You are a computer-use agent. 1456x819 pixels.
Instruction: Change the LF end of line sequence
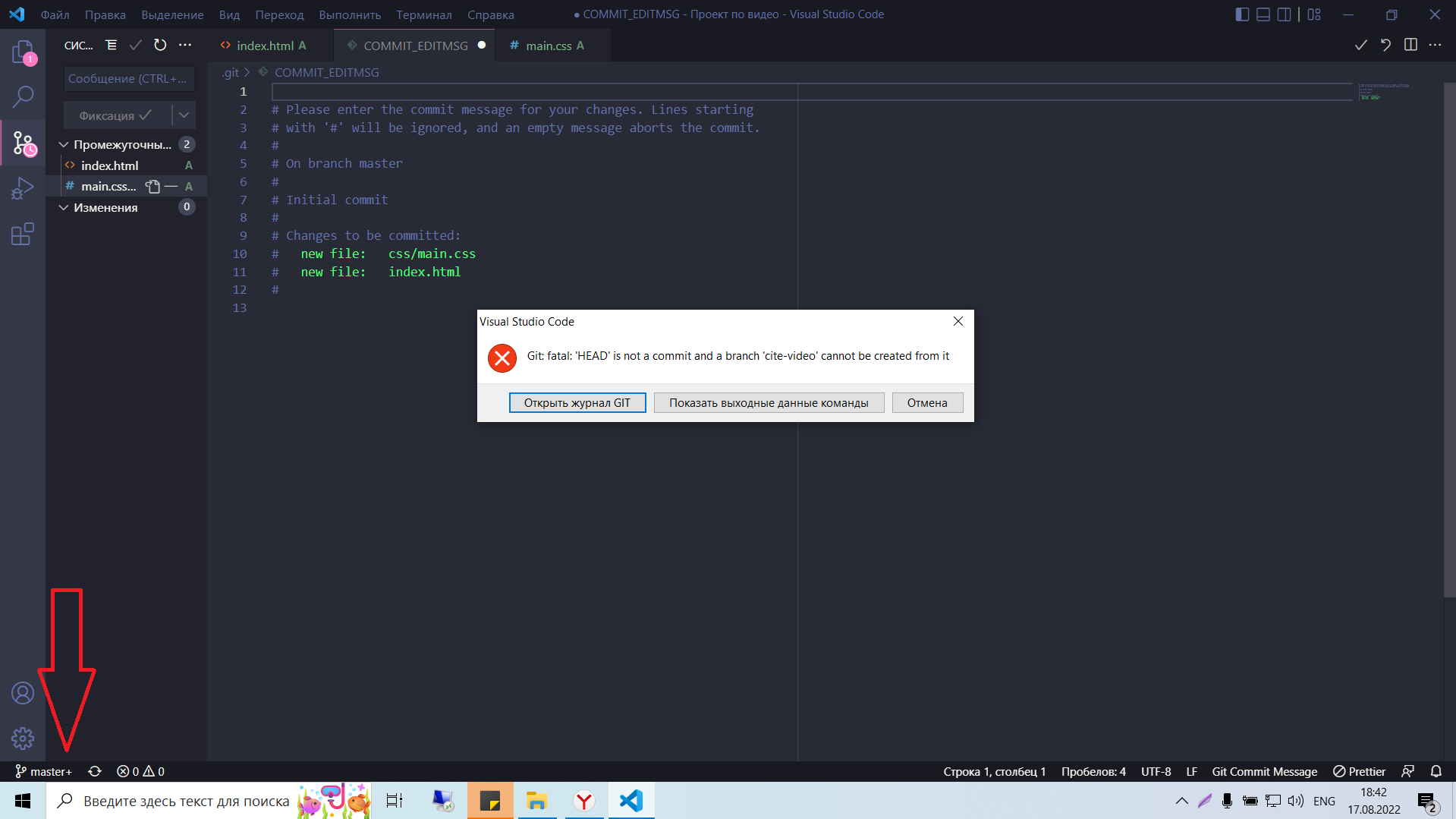click(1191, 771)
